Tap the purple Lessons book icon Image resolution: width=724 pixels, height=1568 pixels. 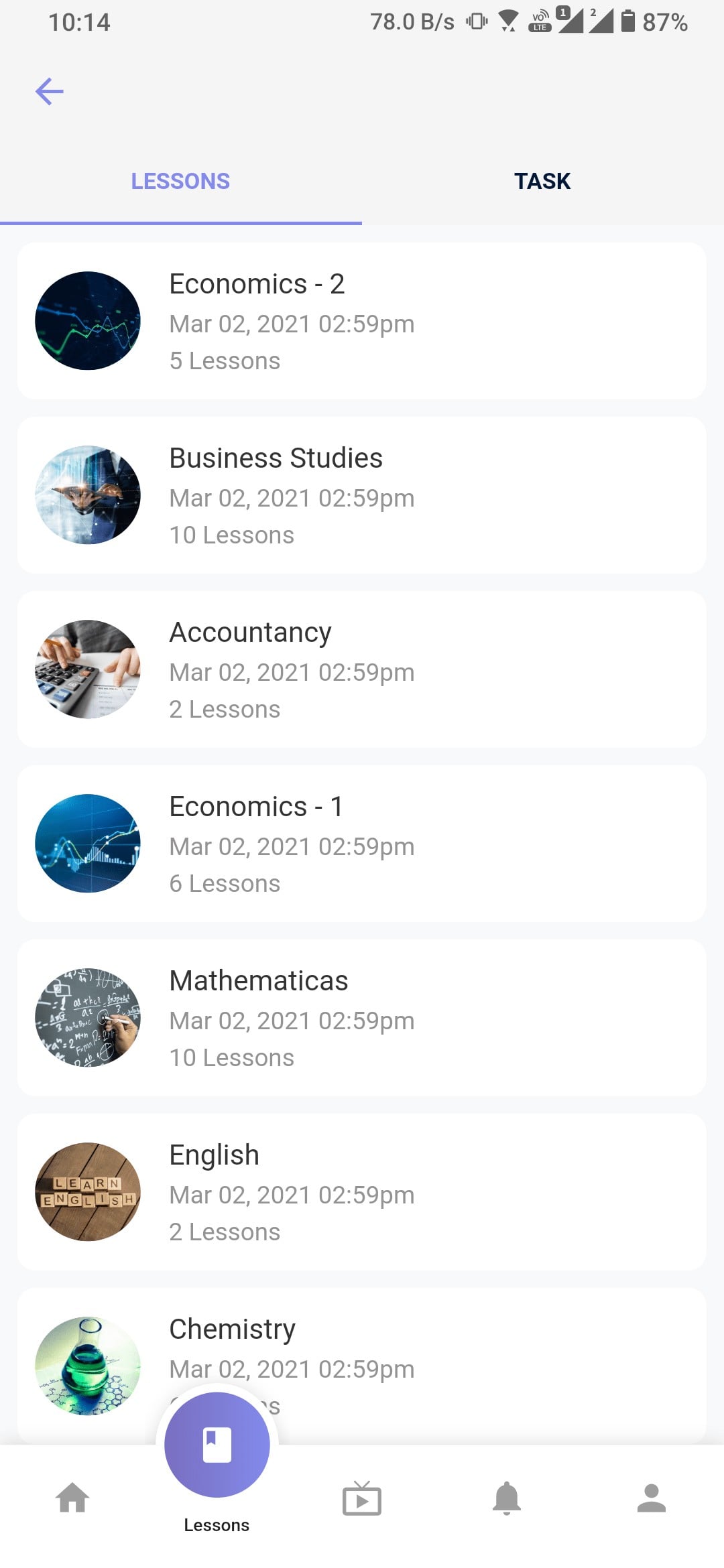(x=217, y=1445)
